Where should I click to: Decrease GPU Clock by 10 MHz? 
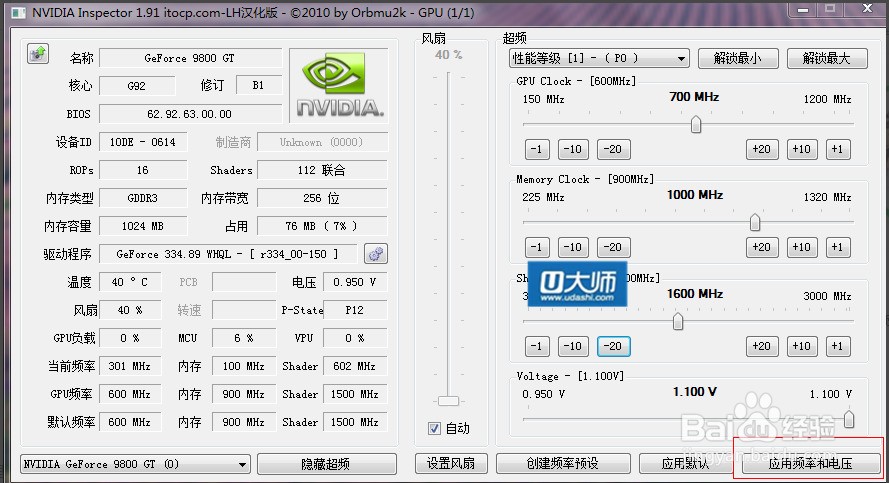[573, 149]
